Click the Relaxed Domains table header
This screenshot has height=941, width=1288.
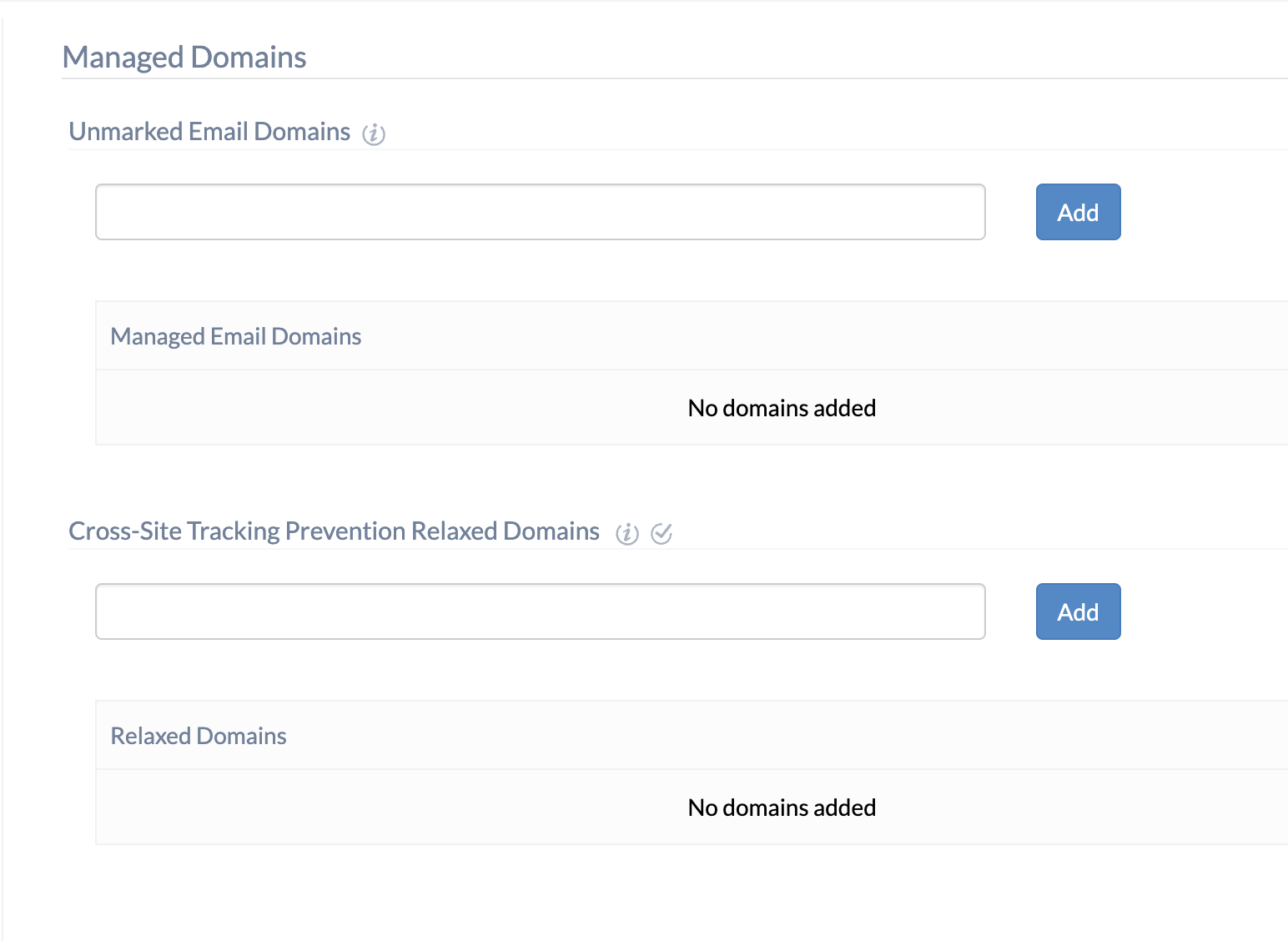click(x=198, y=735)
